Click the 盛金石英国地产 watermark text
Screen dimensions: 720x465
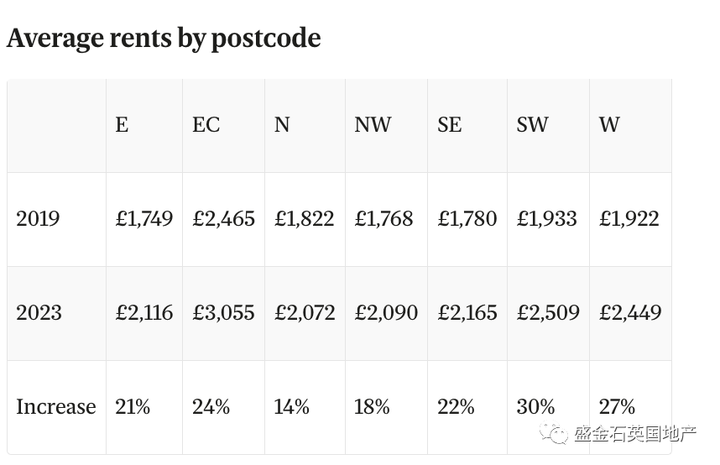click(636, 434)
